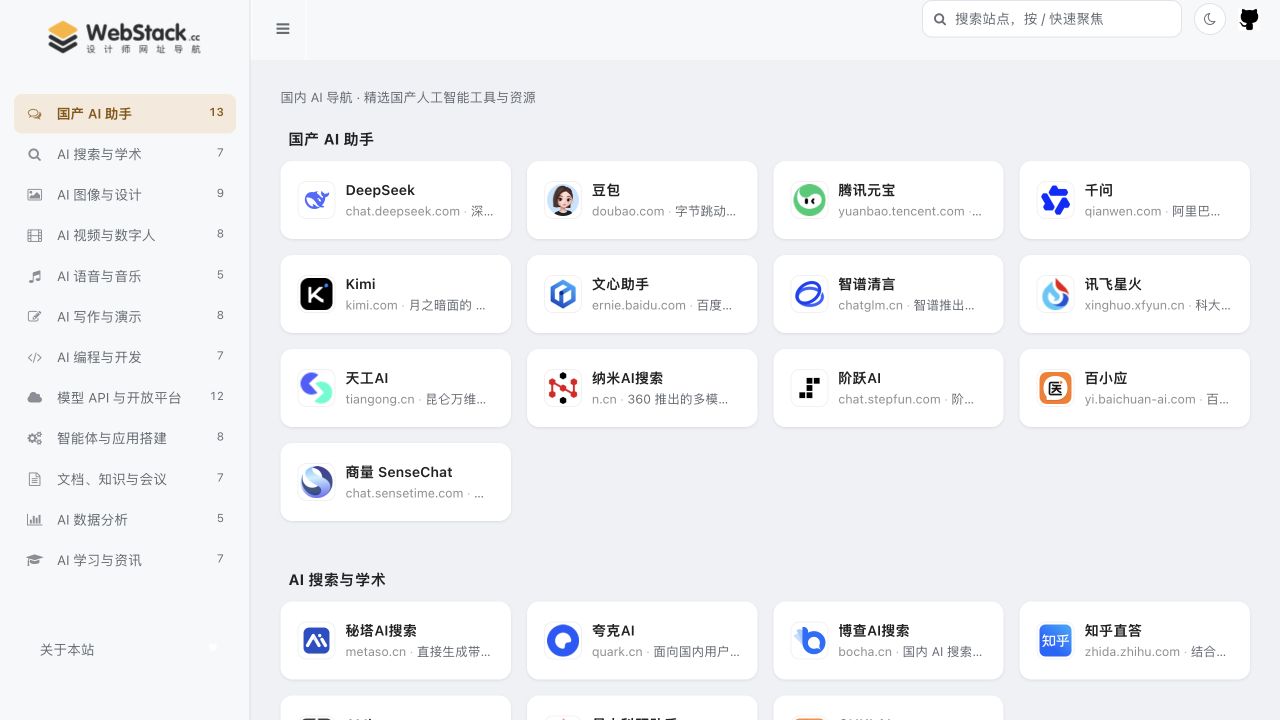Click the 豆包 avatar icon
Image resolution: width=1280 pixels, height=720 pixels.
click(x=563, y=200)
